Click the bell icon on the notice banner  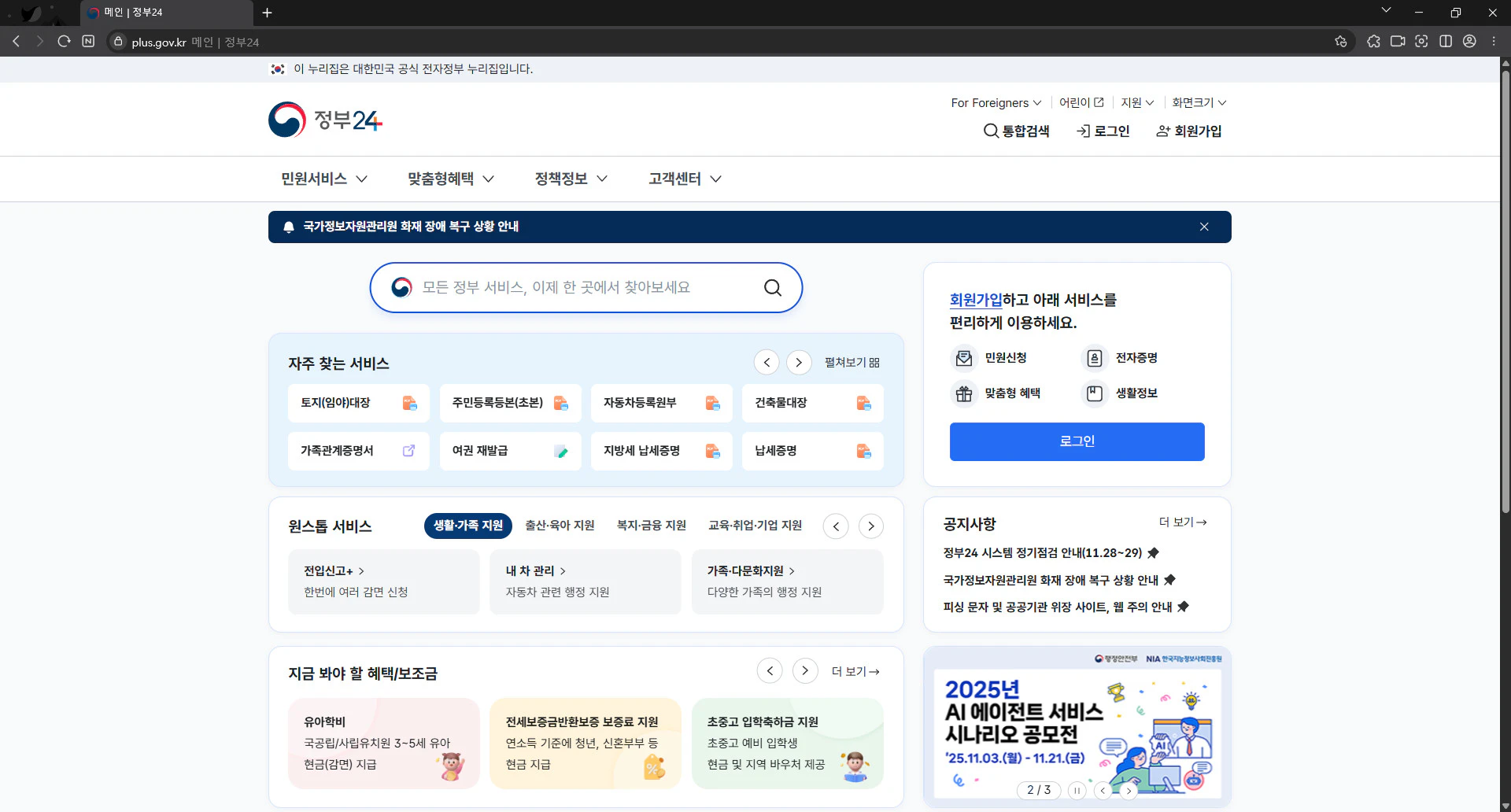(x=288, y=227)
